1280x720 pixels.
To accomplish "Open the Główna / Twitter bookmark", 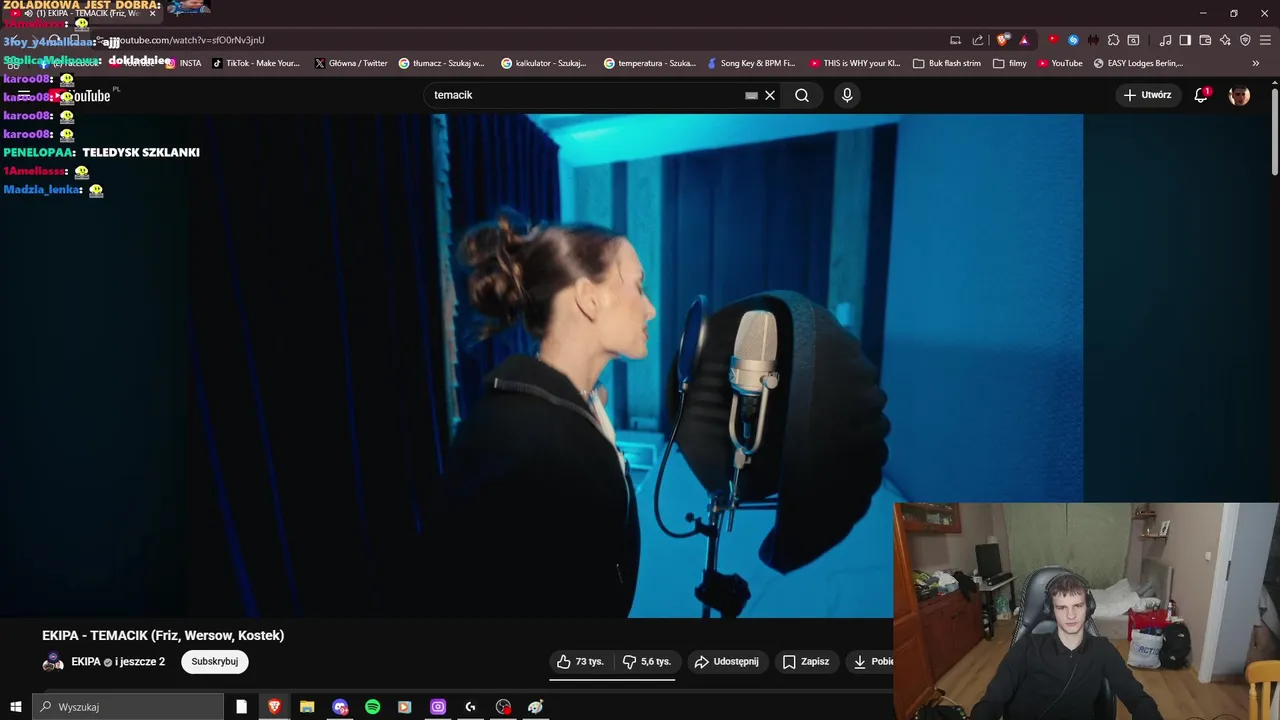I will click(x=351, y=63).
